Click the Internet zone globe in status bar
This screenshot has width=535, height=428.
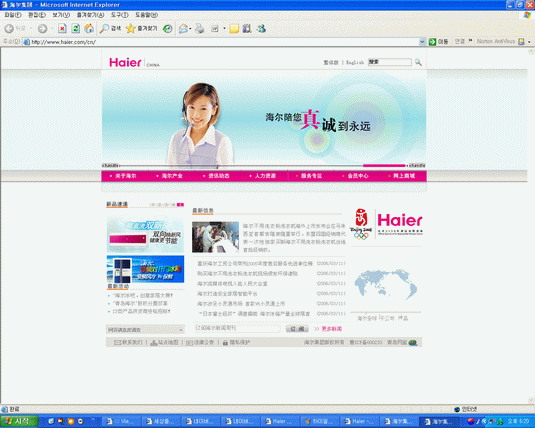tap(457, 409)
